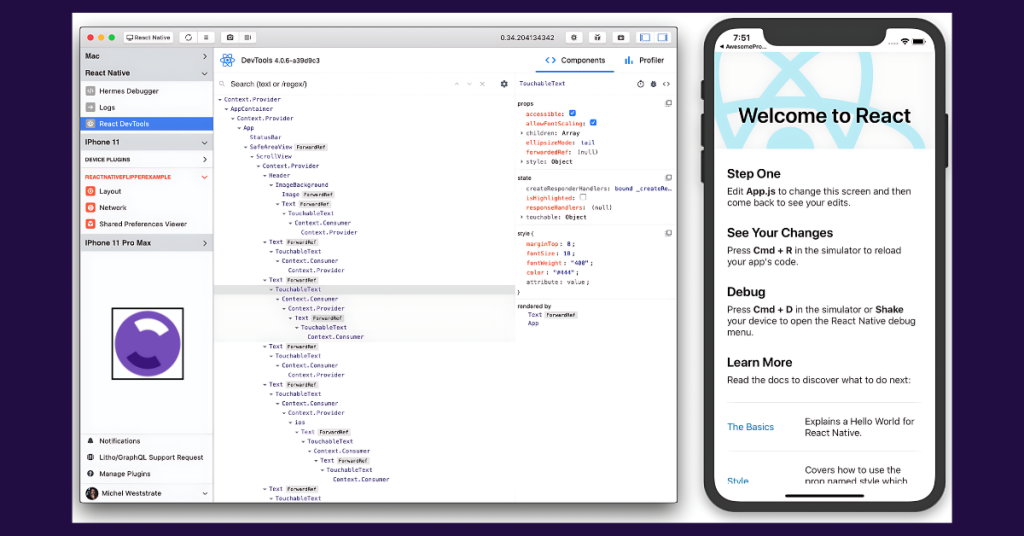Tap The Basics link in simulator
The width and height of the screenshot is (1024, 536).
[750, 427]
